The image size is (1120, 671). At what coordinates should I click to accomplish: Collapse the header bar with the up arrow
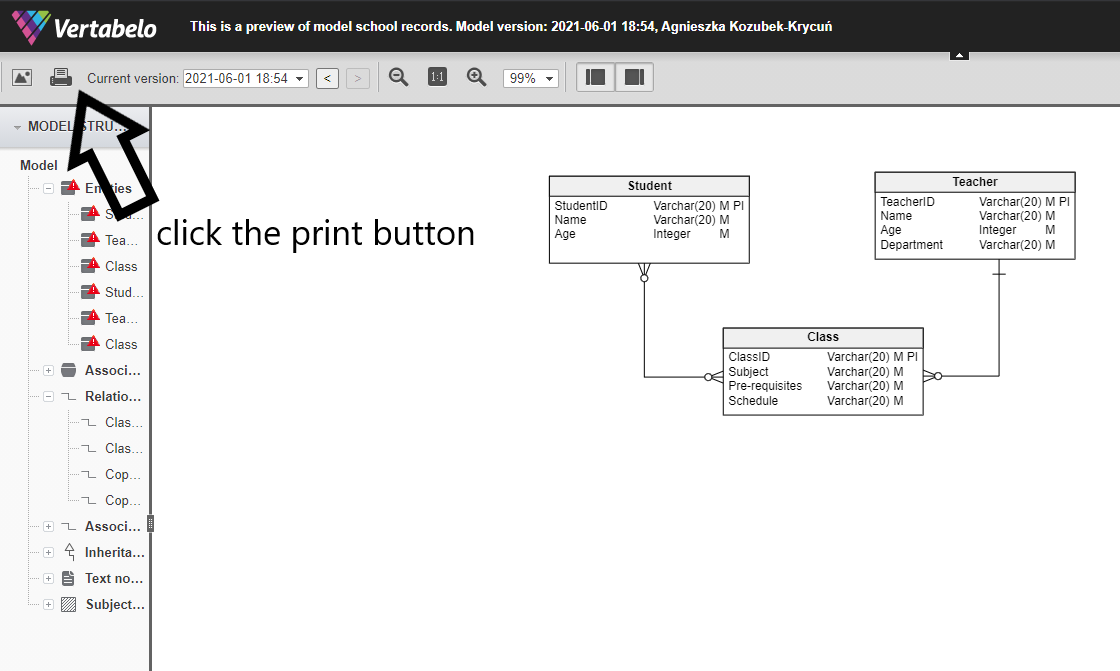click(x=959, y=55)
